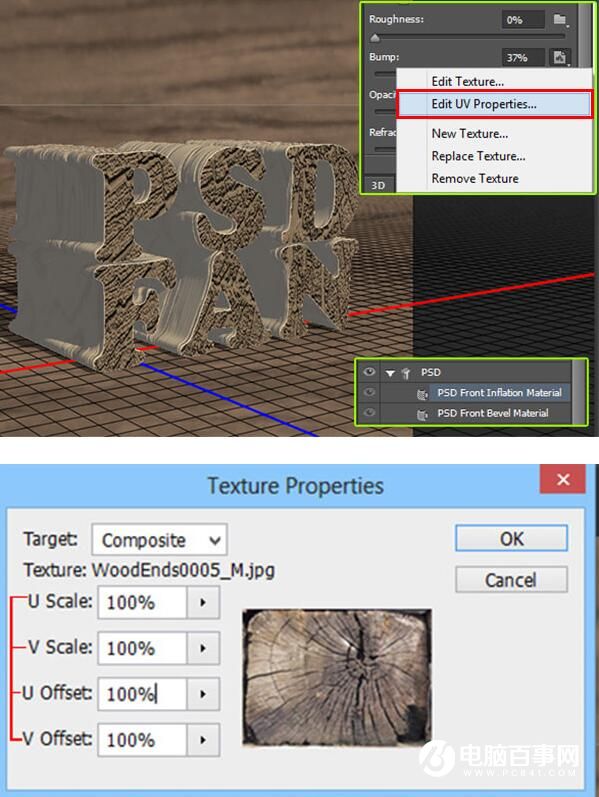Screen dimensions: 599x797
Task: Click the Roughness: label
Action: click(x=396, y=19)
